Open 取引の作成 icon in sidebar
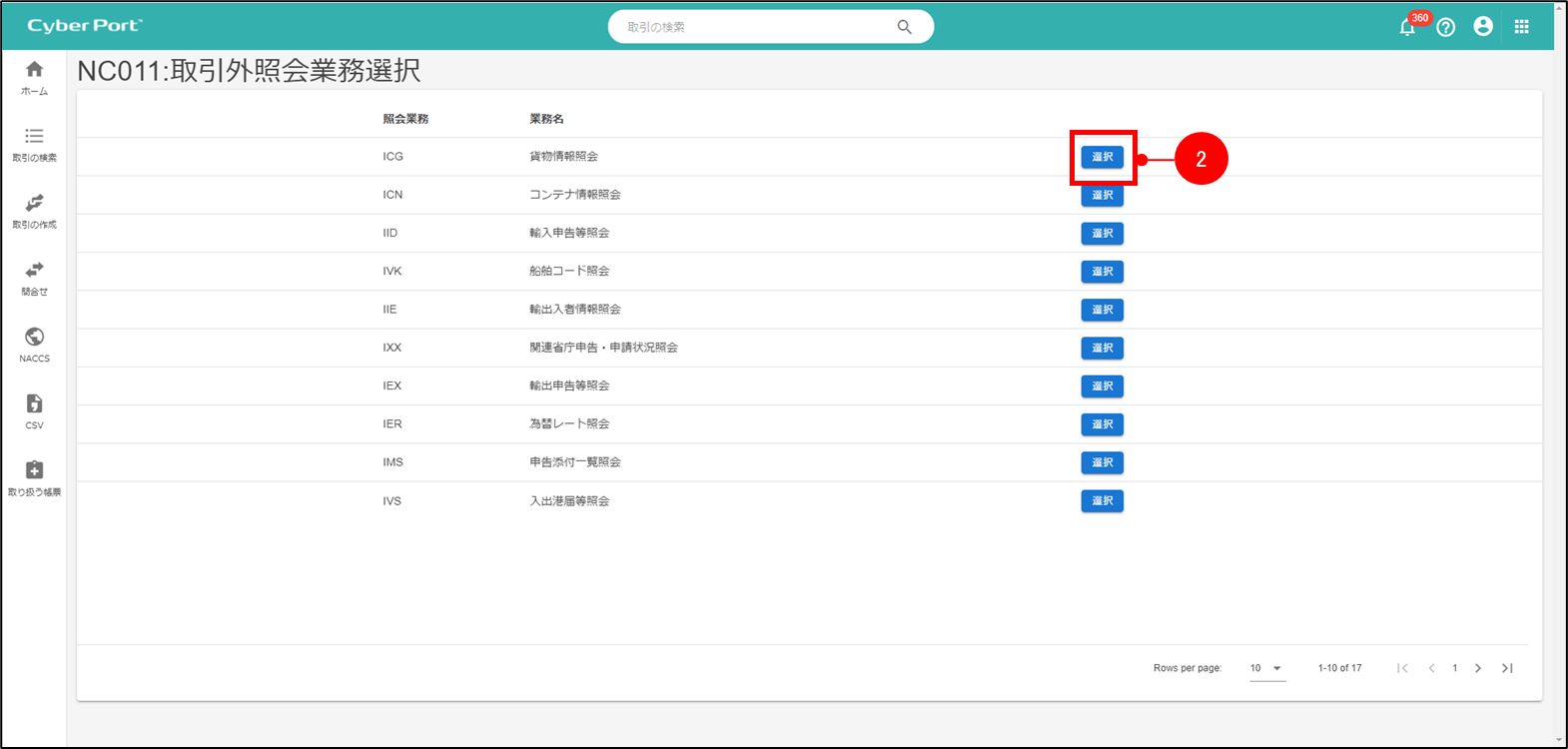 point(34,204)
